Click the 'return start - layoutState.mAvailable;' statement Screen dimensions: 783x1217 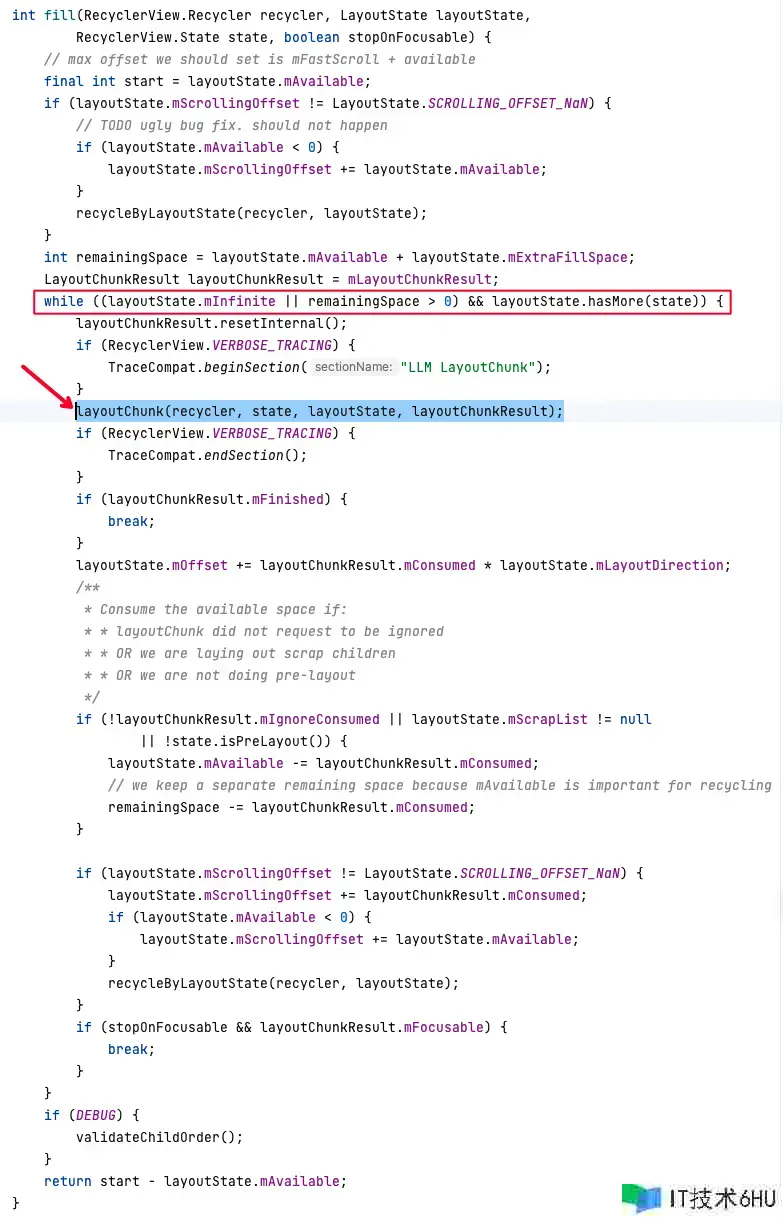196,1181
